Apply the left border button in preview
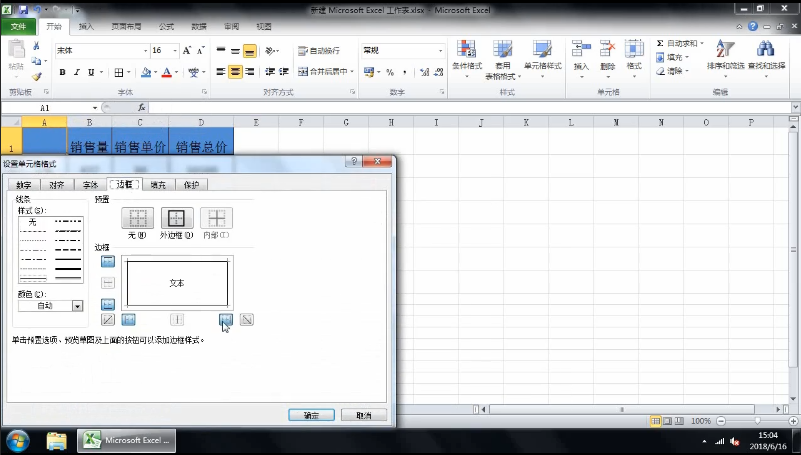The image size is (801, 455). coord(129,320)
